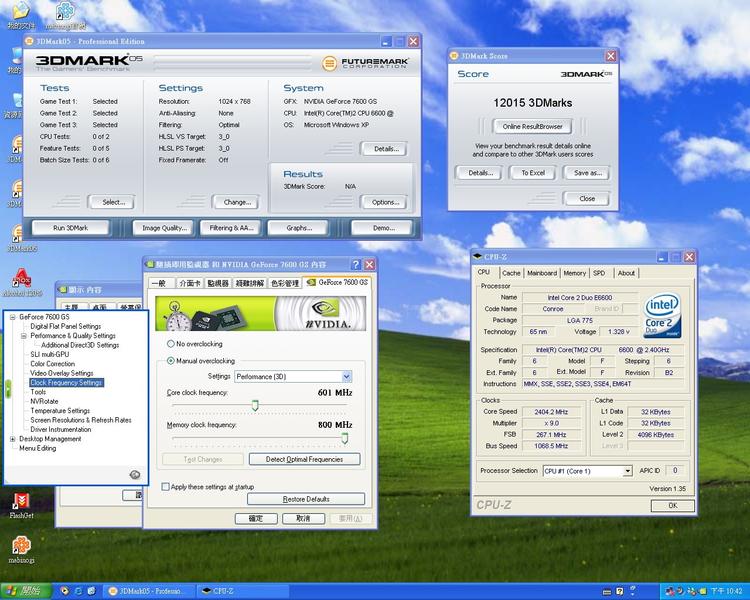This screenshot has width=750, height=600.
Task: Click Detect Optimal Frequencies button
Action: coord(304,459)
